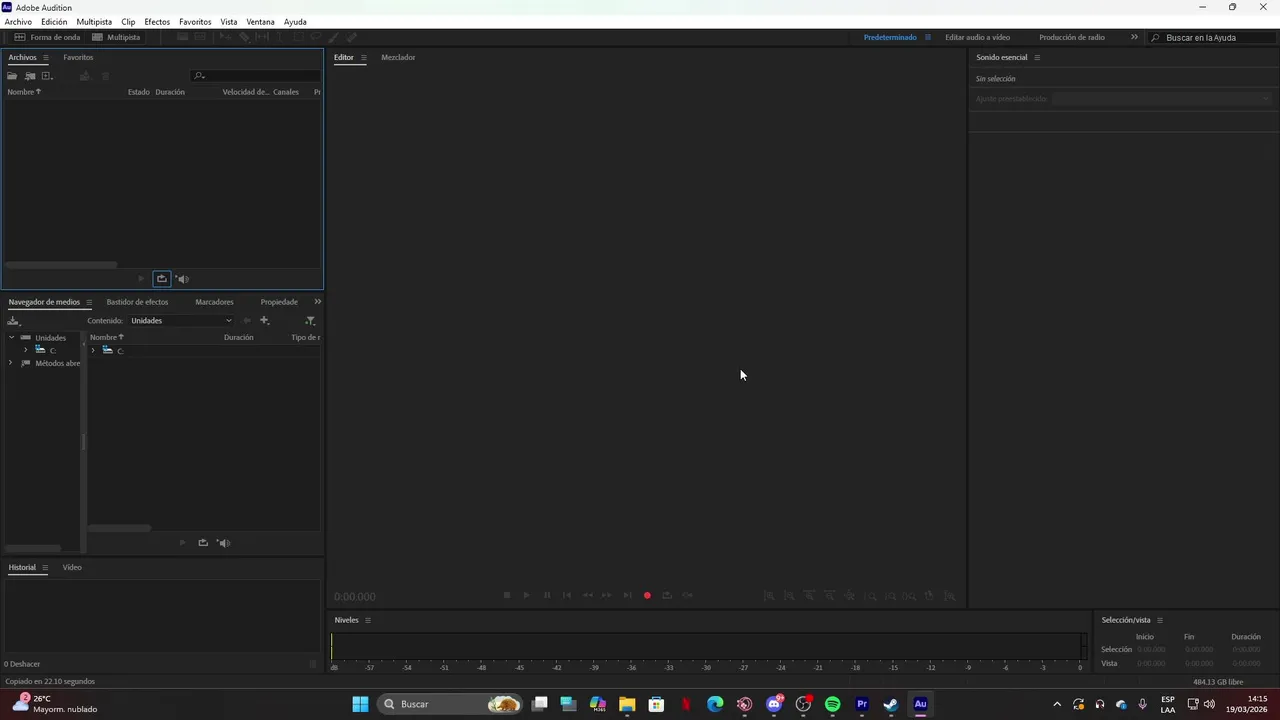Viewport: 1280px width, 720px height.
Task: Open the Selección/vista panel menu icon
Action: point(1160,620)
